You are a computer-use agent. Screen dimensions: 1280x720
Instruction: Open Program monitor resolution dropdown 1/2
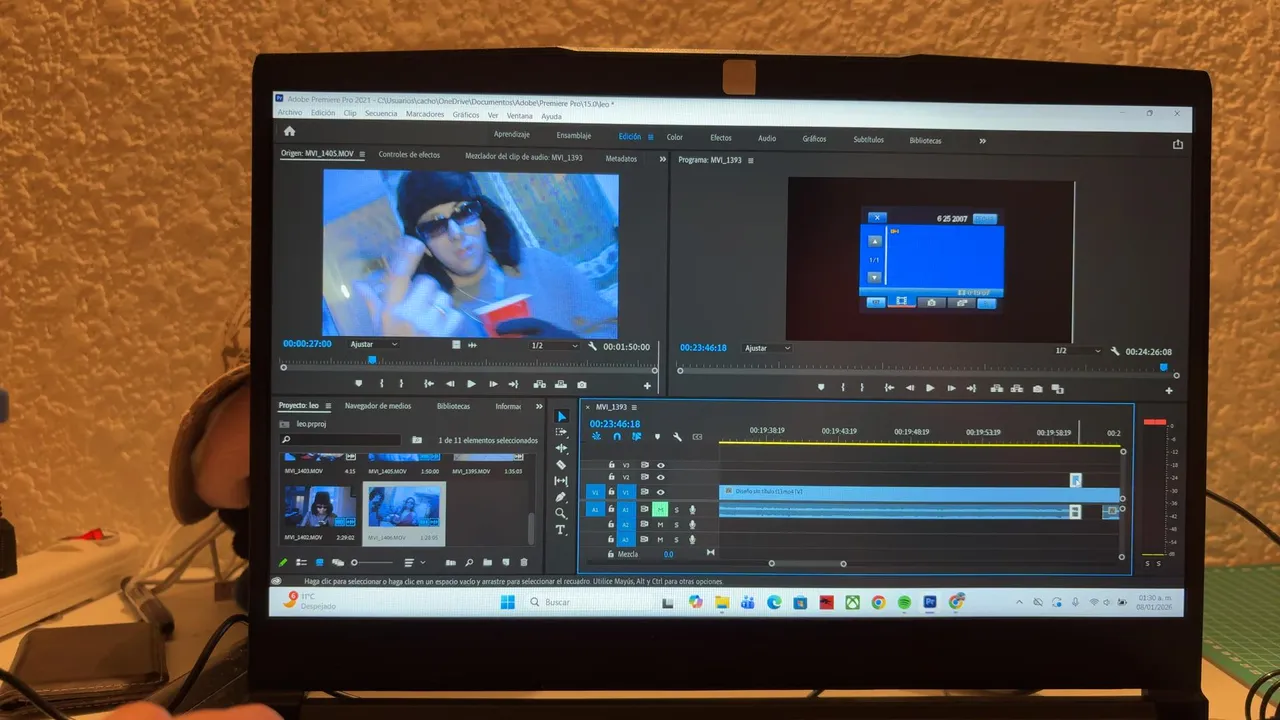point(1078,351)
